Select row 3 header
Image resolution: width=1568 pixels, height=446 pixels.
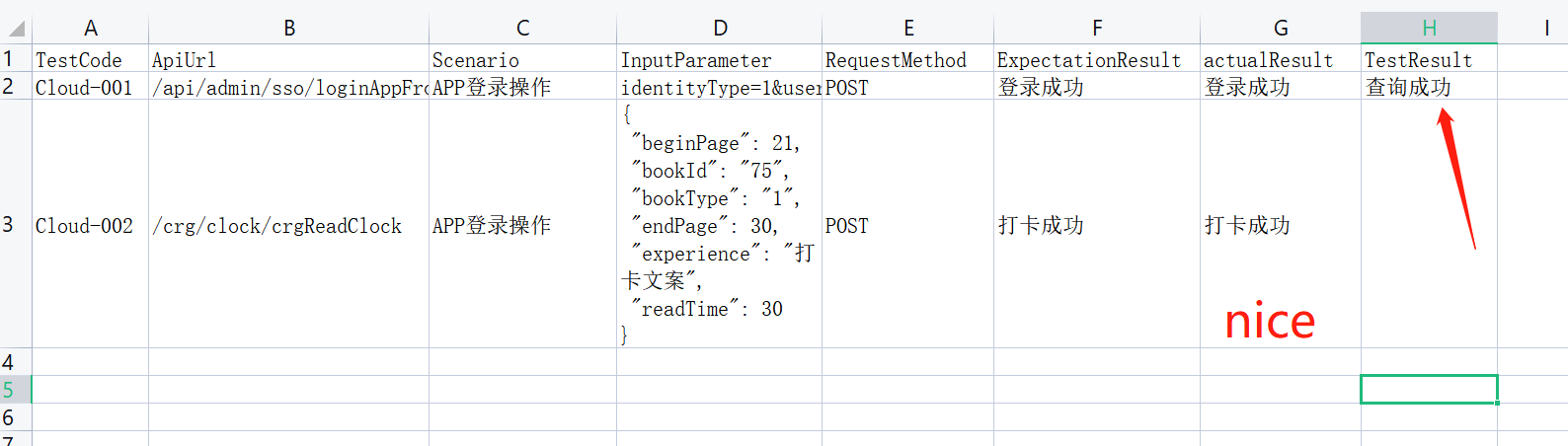click(x=16, y=224)
